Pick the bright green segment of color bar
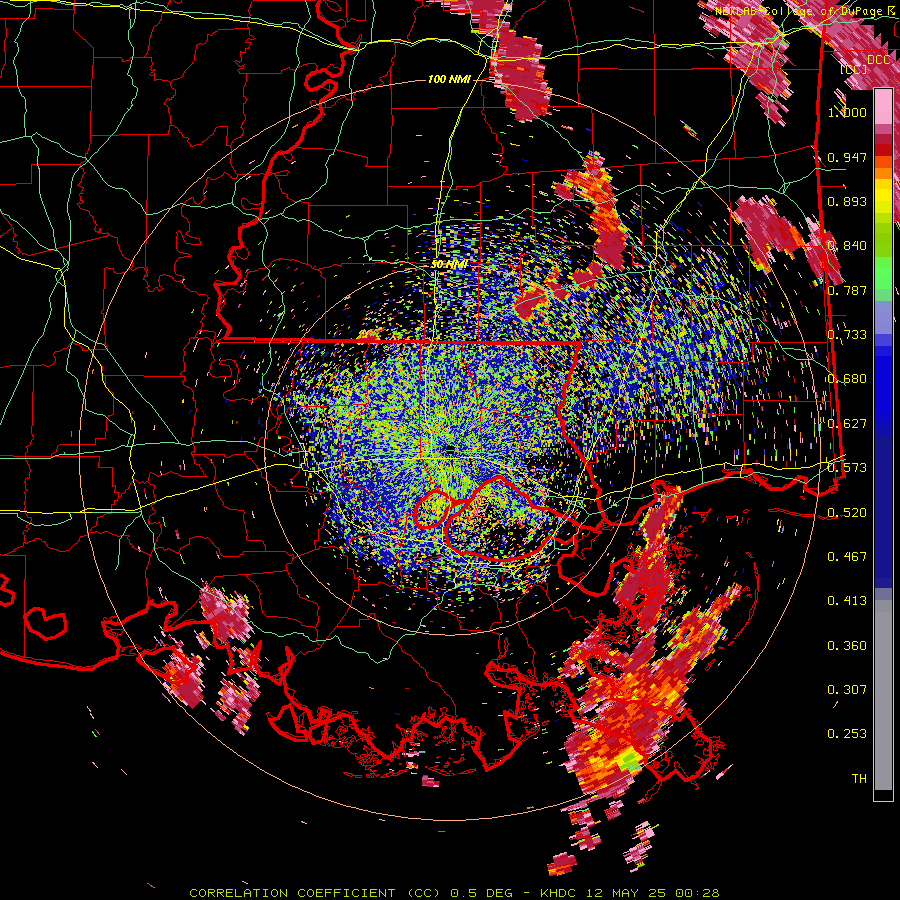Screen dimensions: 900x900 click(883, 273)
